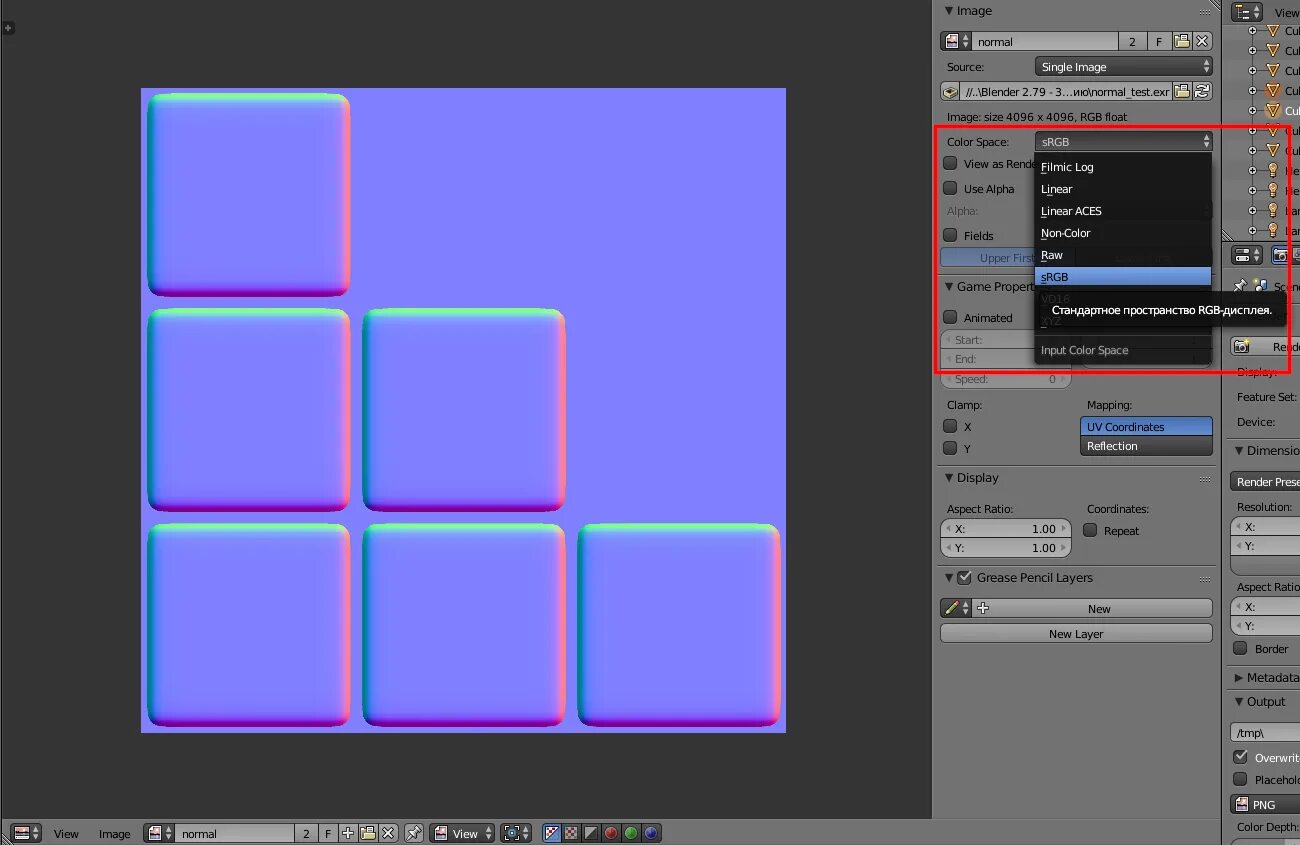Open the View mode dropdown in bottom header
The width and height of the screenshot is (1300, 845).
[462, 833]
